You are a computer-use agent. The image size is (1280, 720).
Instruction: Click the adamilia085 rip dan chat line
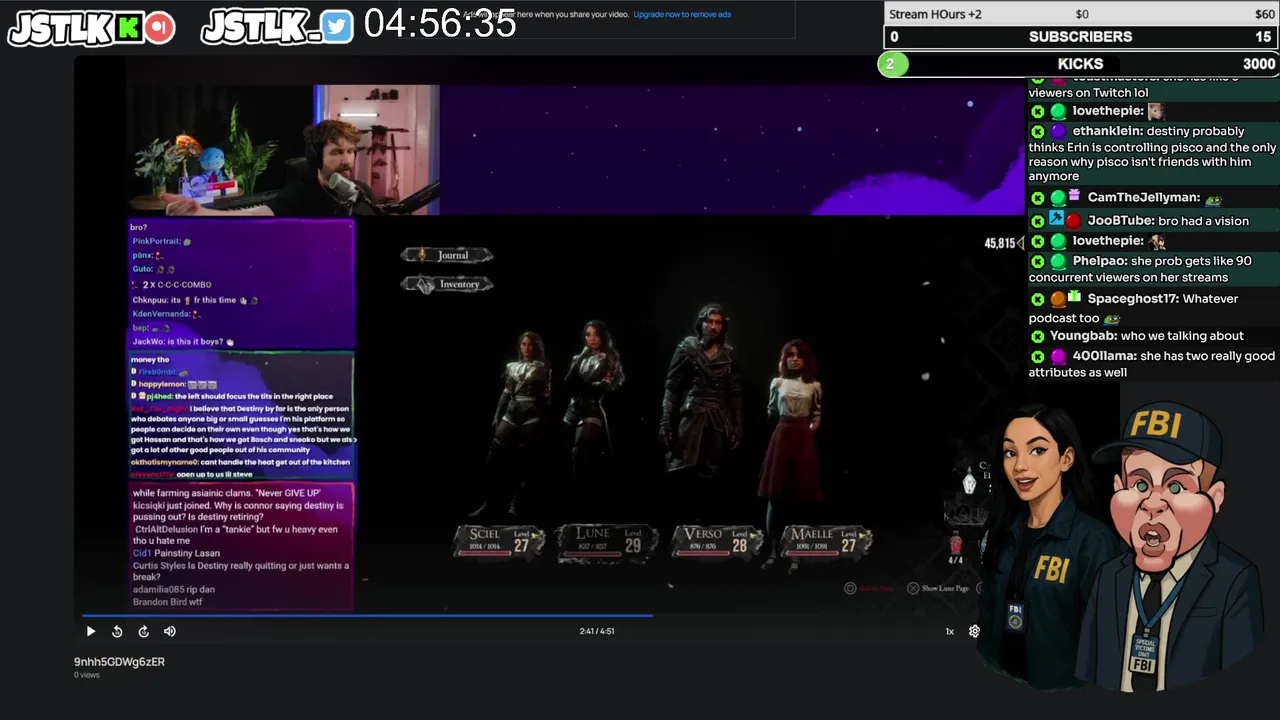coord(173,590)
